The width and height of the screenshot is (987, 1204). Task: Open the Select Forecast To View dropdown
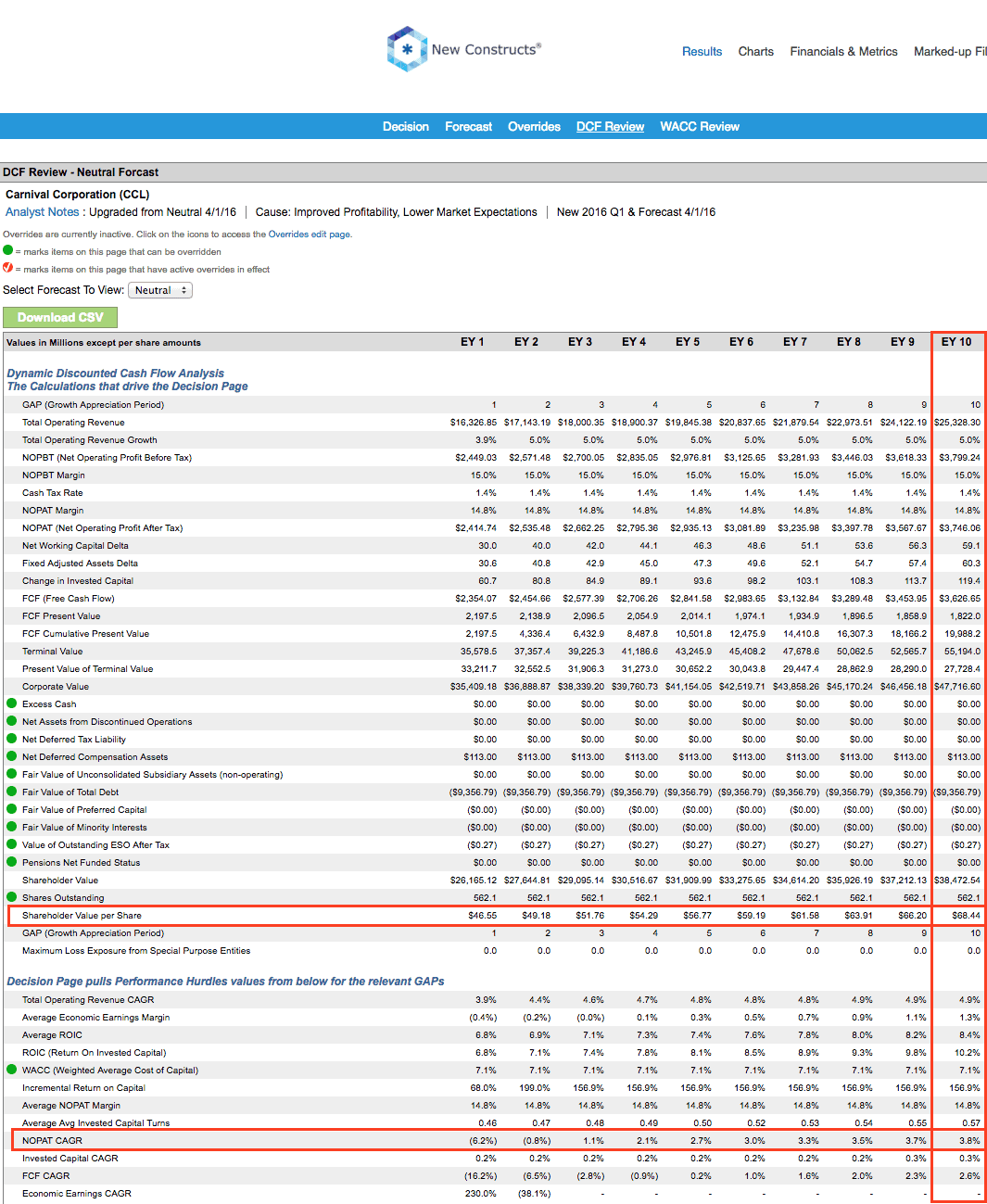[160, 290]
